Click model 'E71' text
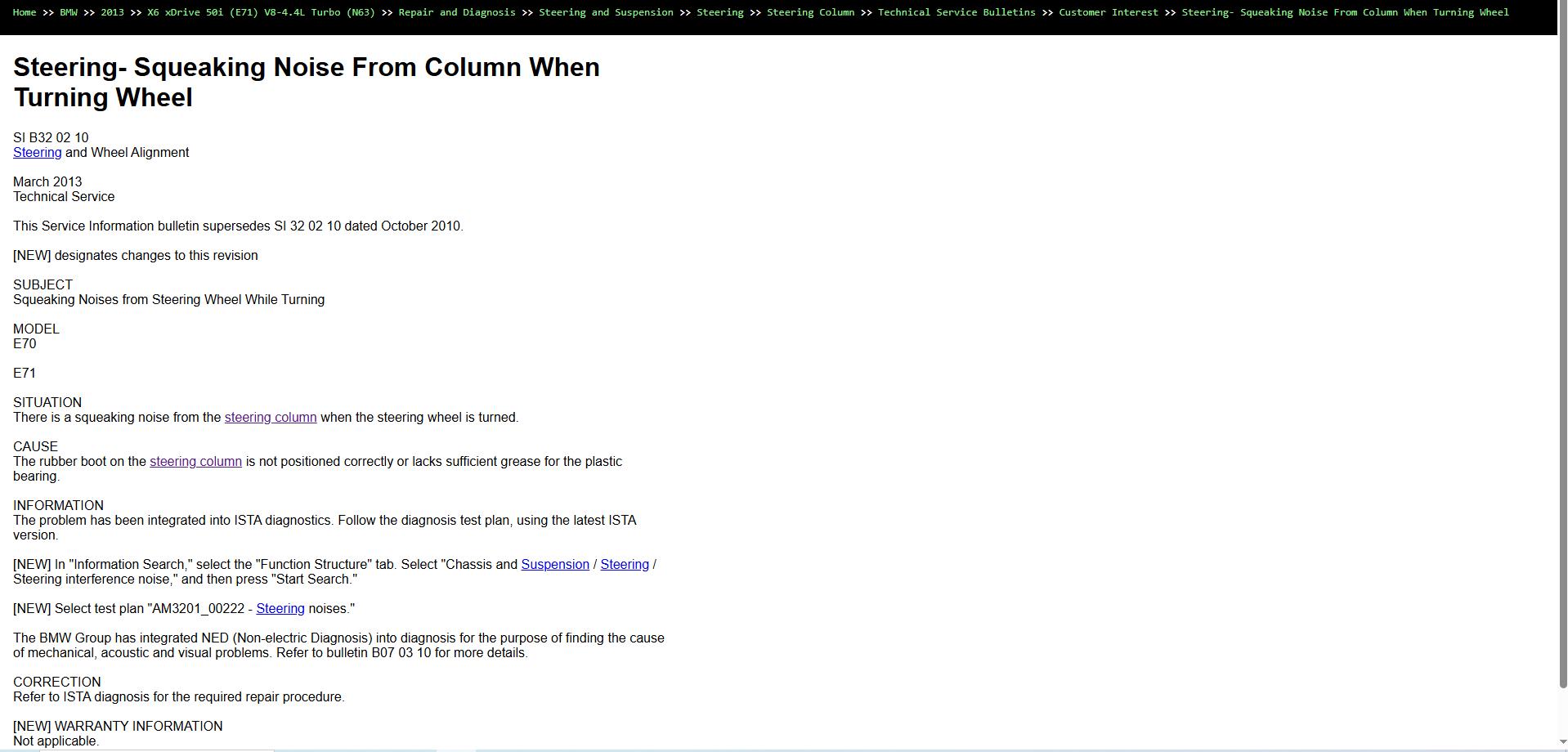 tap(25, 374)
